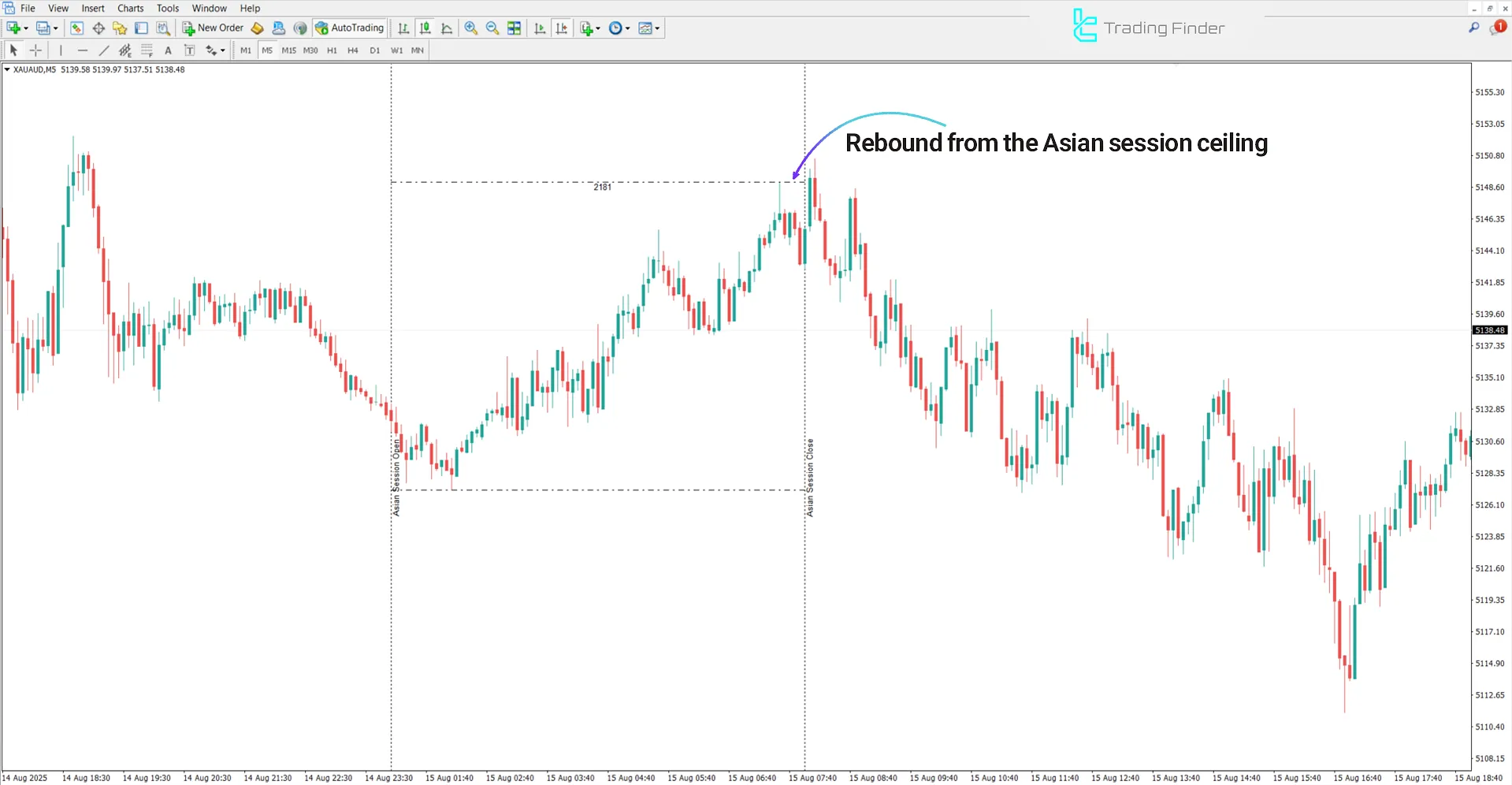Select the Text tool letter A

(168, 50)
